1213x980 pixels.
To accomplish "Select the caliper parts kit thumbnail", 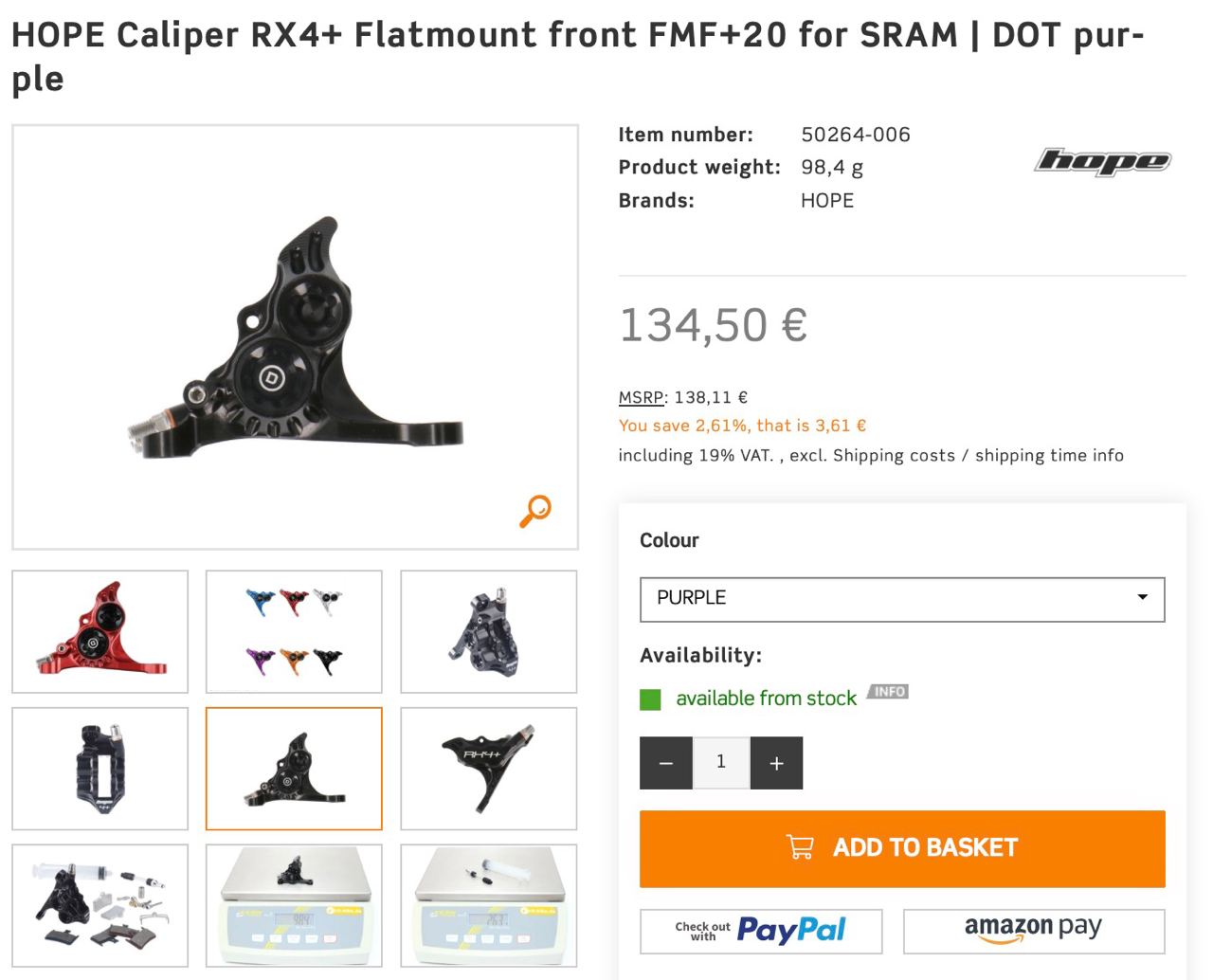I will [x=100, y=905].
